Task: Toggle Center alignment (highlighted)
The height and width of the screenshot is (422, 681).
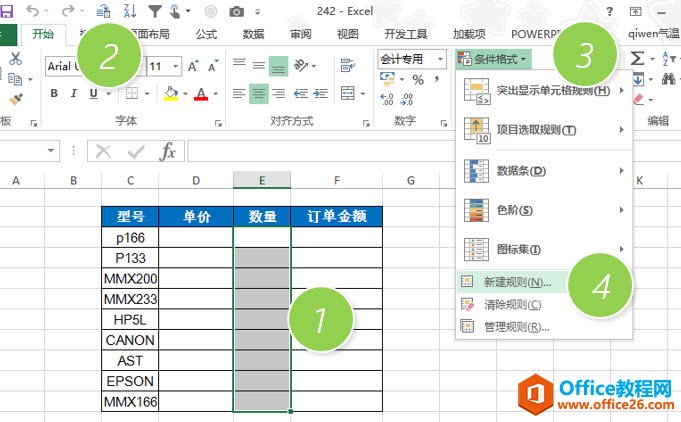Action: point(259,93)
